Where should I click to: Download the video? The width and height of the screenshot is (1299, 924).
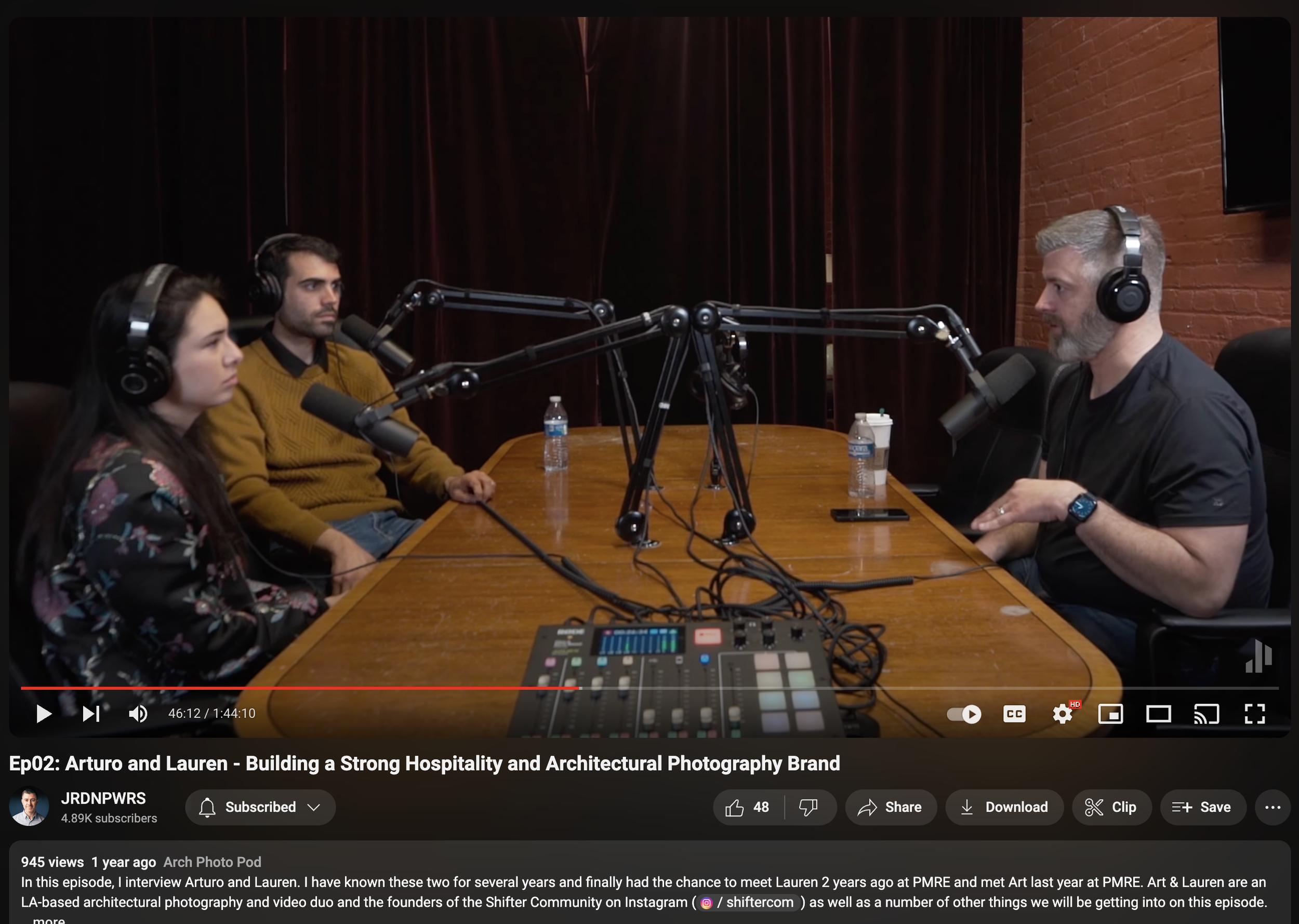[x=1004, y=807]
